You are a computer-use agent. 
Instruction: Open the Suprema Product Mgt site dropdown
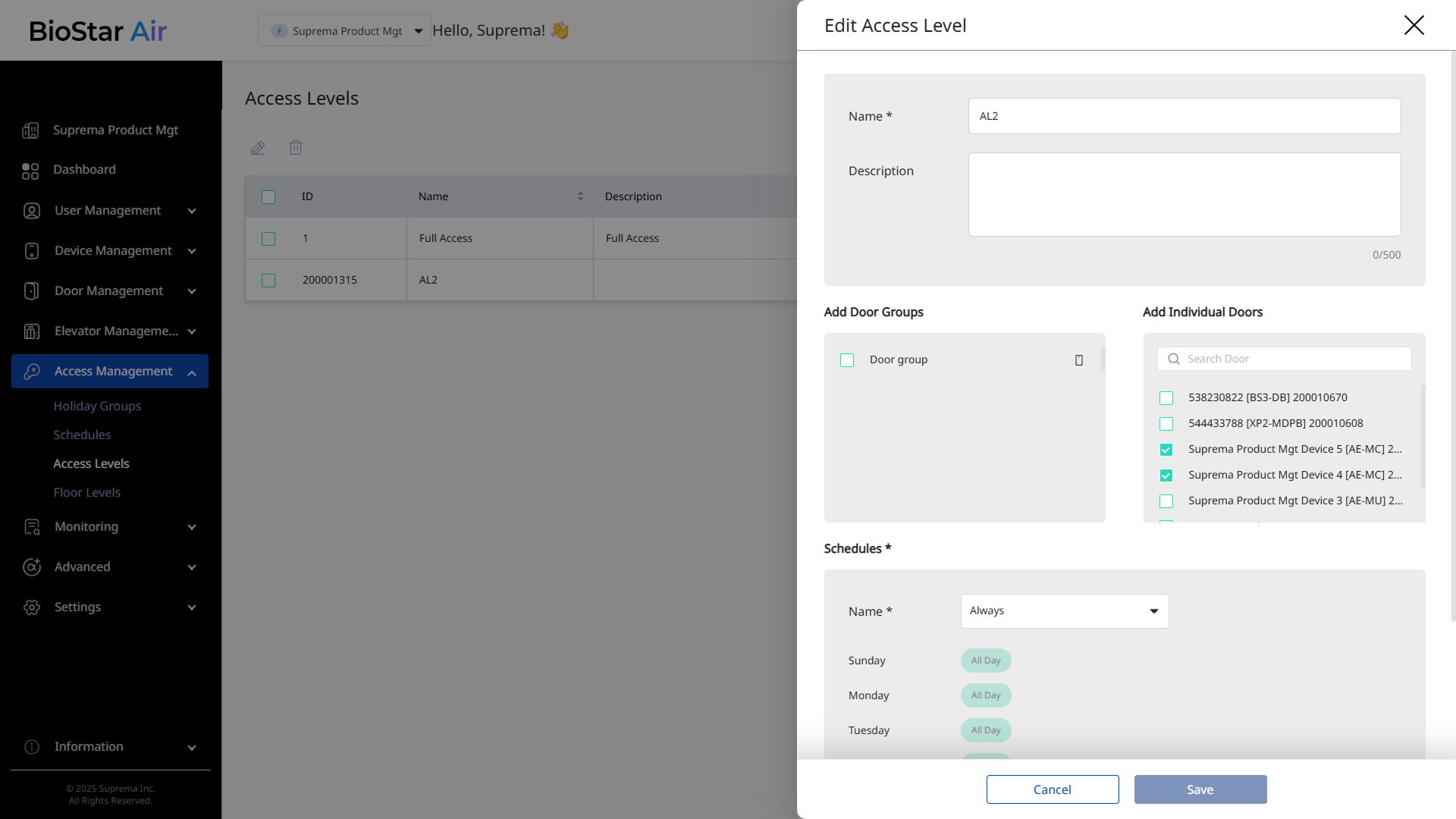pyautogui.click(x=345, y=31)
